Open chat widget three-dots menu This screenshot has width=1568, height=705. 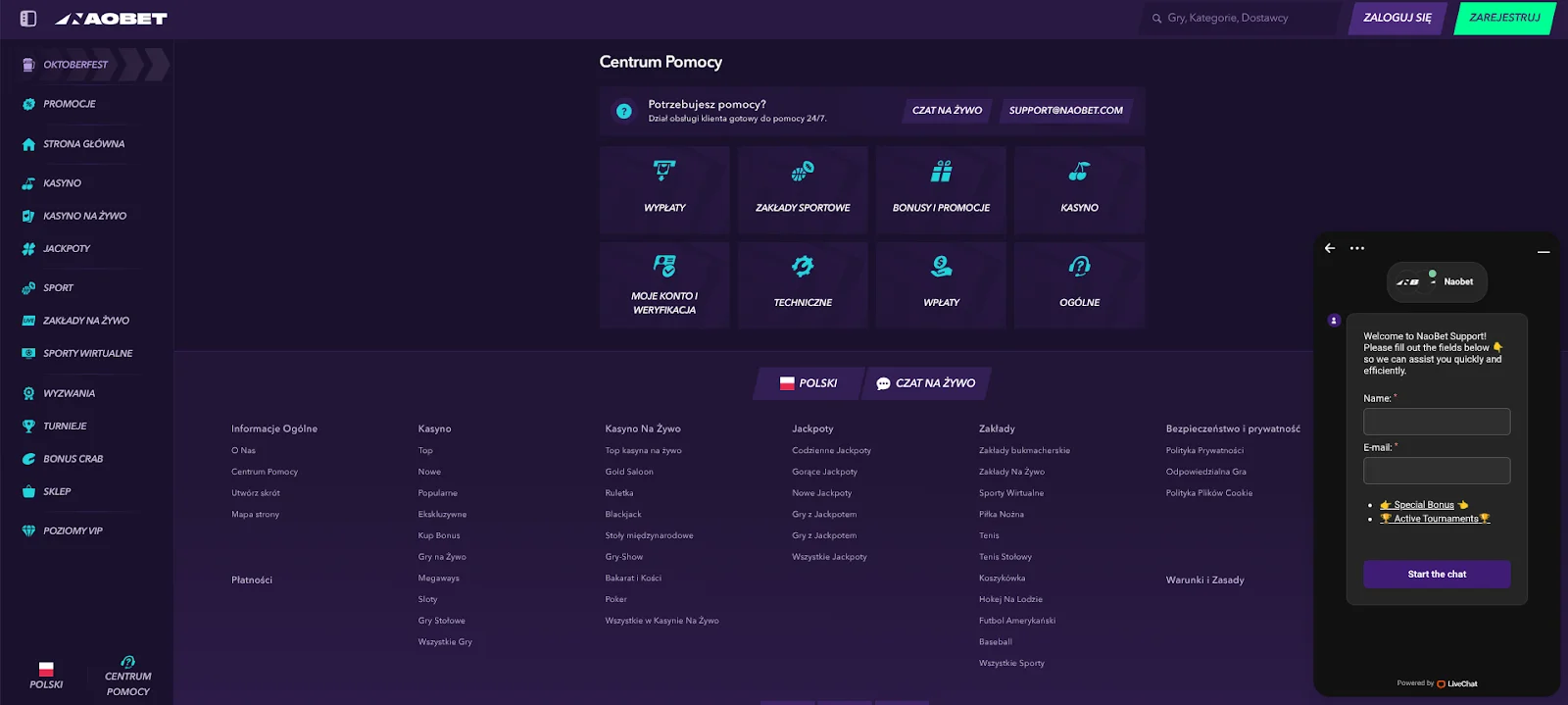coord(1357,248)
